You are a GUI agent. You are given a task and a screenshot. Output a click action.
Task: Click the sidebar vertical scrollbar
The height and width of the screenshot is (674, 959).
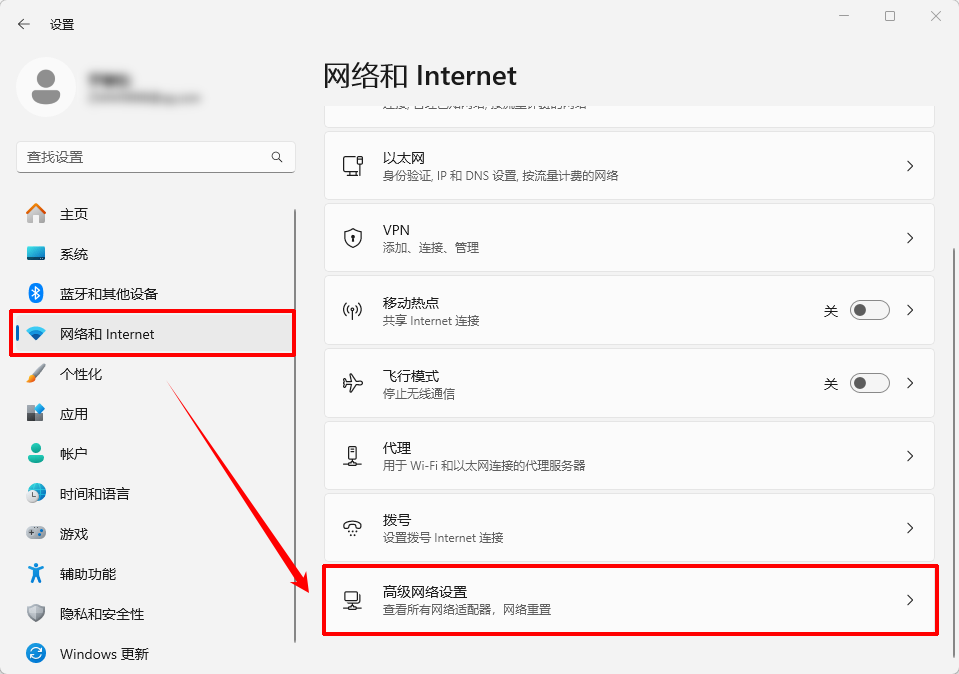pos(295,426)
